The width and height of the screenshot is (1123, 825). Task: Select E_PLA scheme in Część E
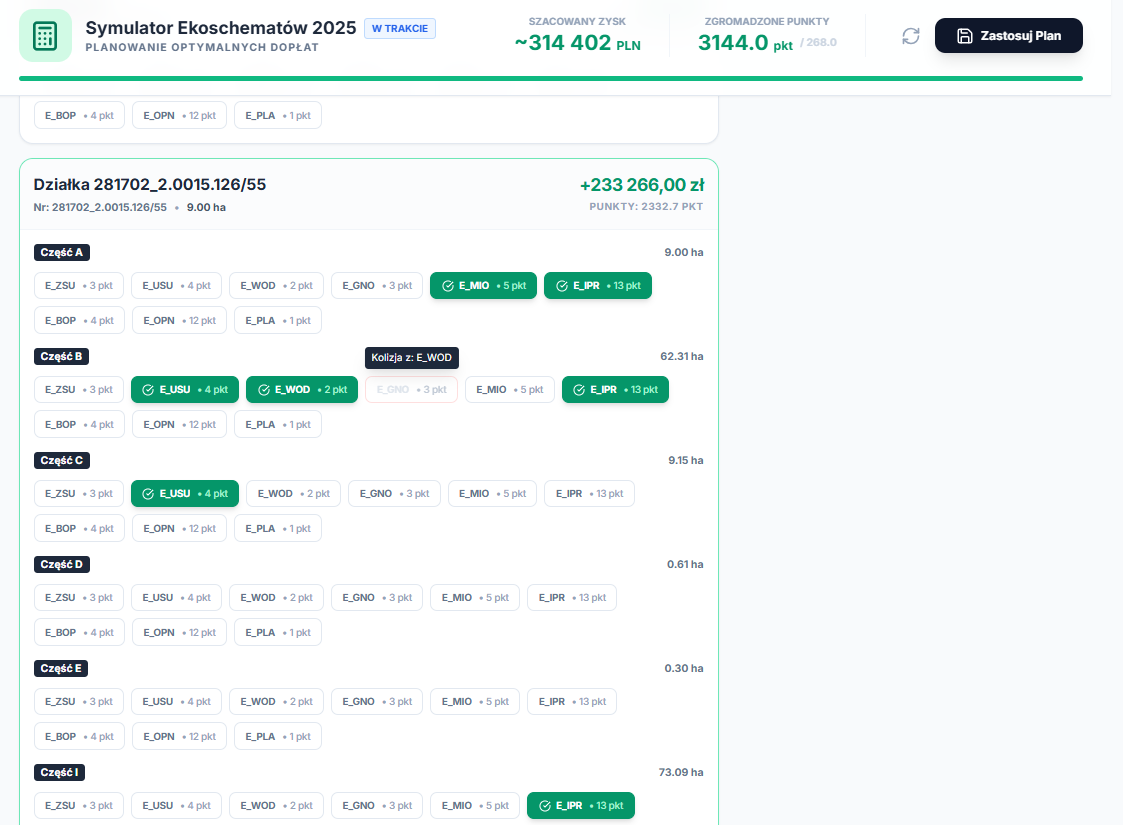(278, 736)
